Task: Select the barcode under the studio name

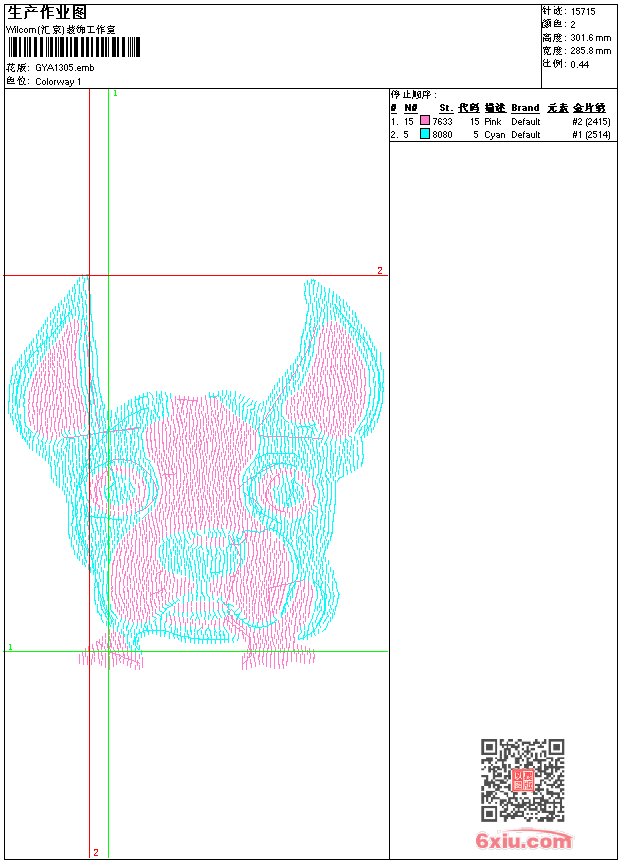Action: click(74, 47)
